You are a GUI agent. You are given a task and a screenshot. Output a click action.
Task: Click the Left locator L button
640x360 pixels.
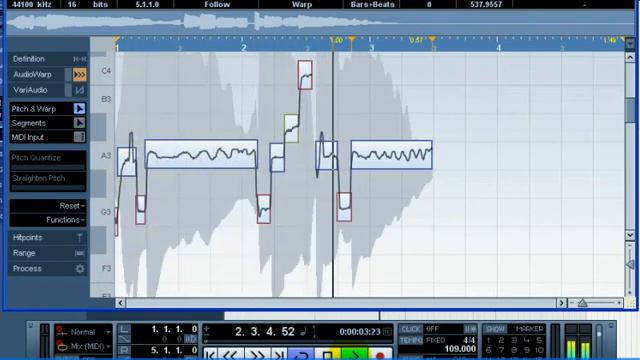[x=124, y=329]
